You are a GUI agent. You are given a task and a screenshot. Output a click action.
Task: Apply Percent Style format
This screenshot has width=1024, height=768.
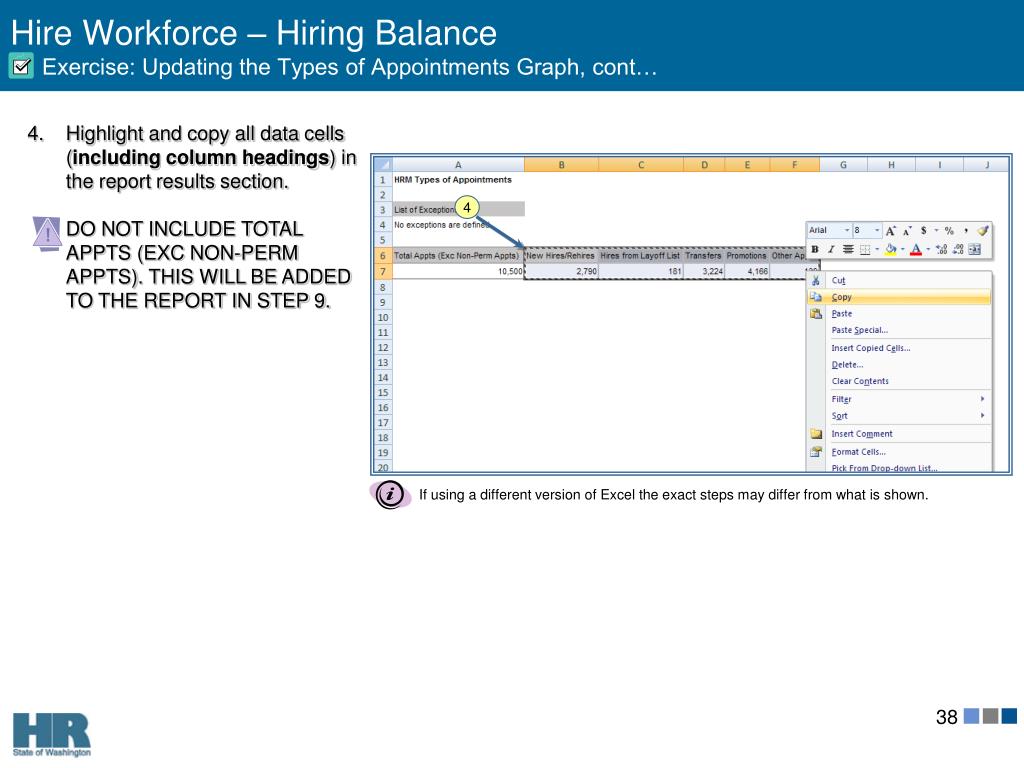[949, 231]
